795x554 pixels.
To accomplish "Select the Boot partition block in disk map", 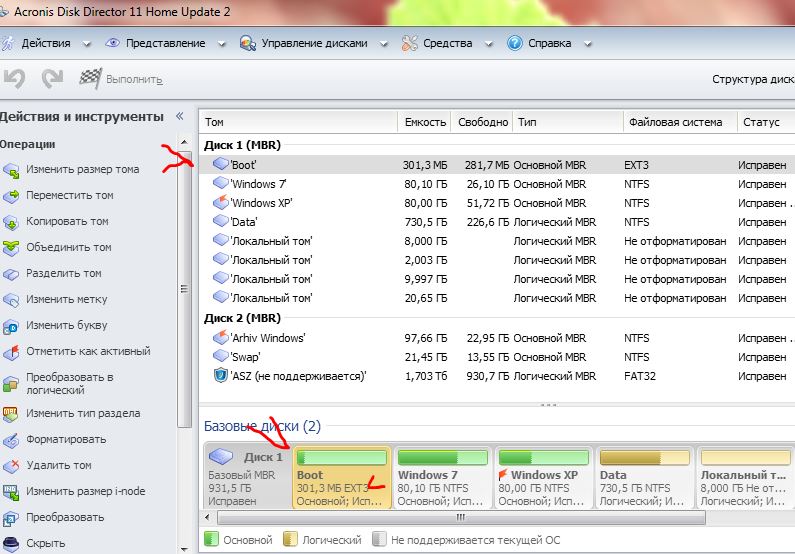I will 342,477.
